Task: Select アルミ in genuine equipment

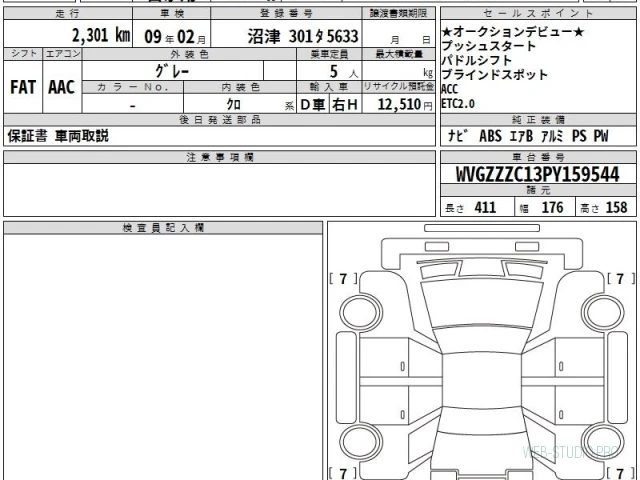Action: (x=552, y=136)
